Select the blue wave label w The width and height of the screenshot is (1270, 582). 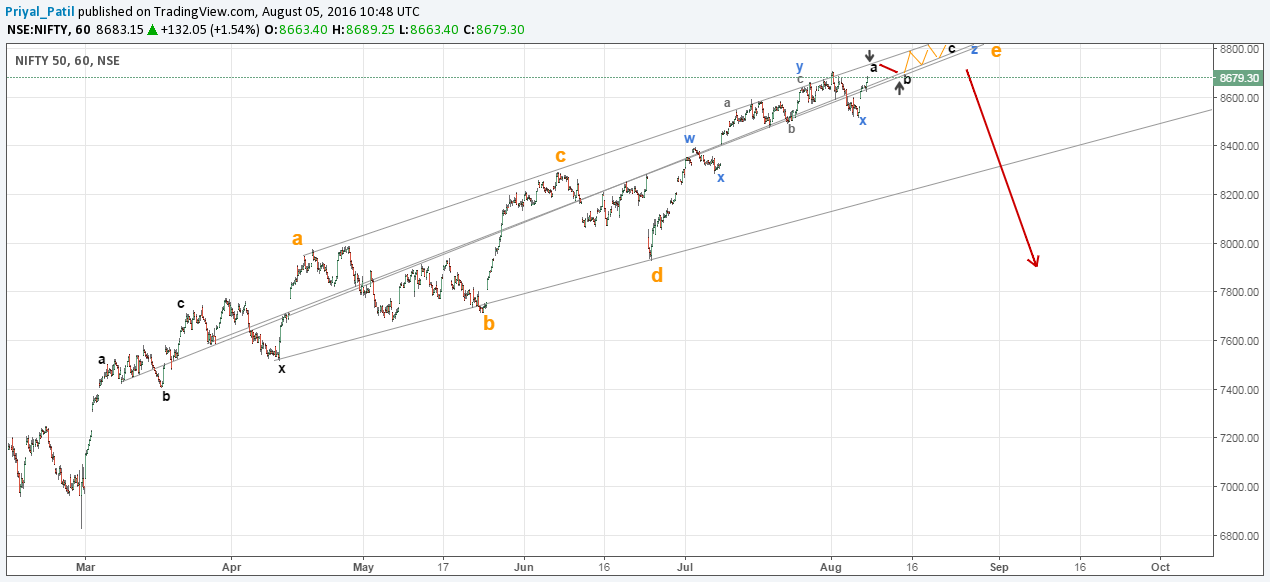point(689,139)
